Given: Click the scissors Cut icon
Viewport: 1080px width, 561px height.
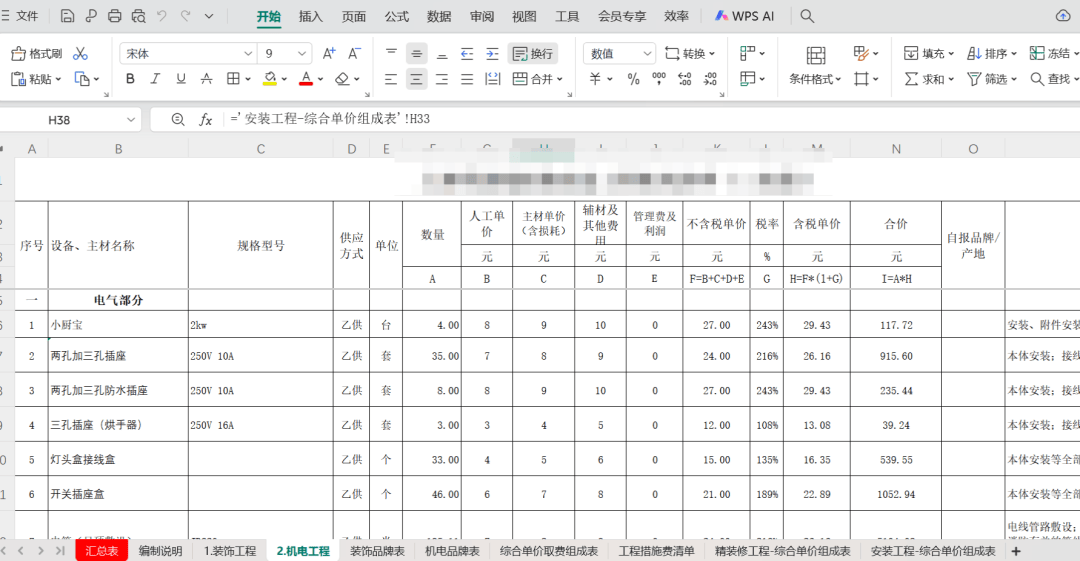Looking at the screenshot, I should click(x=81, y=54).
